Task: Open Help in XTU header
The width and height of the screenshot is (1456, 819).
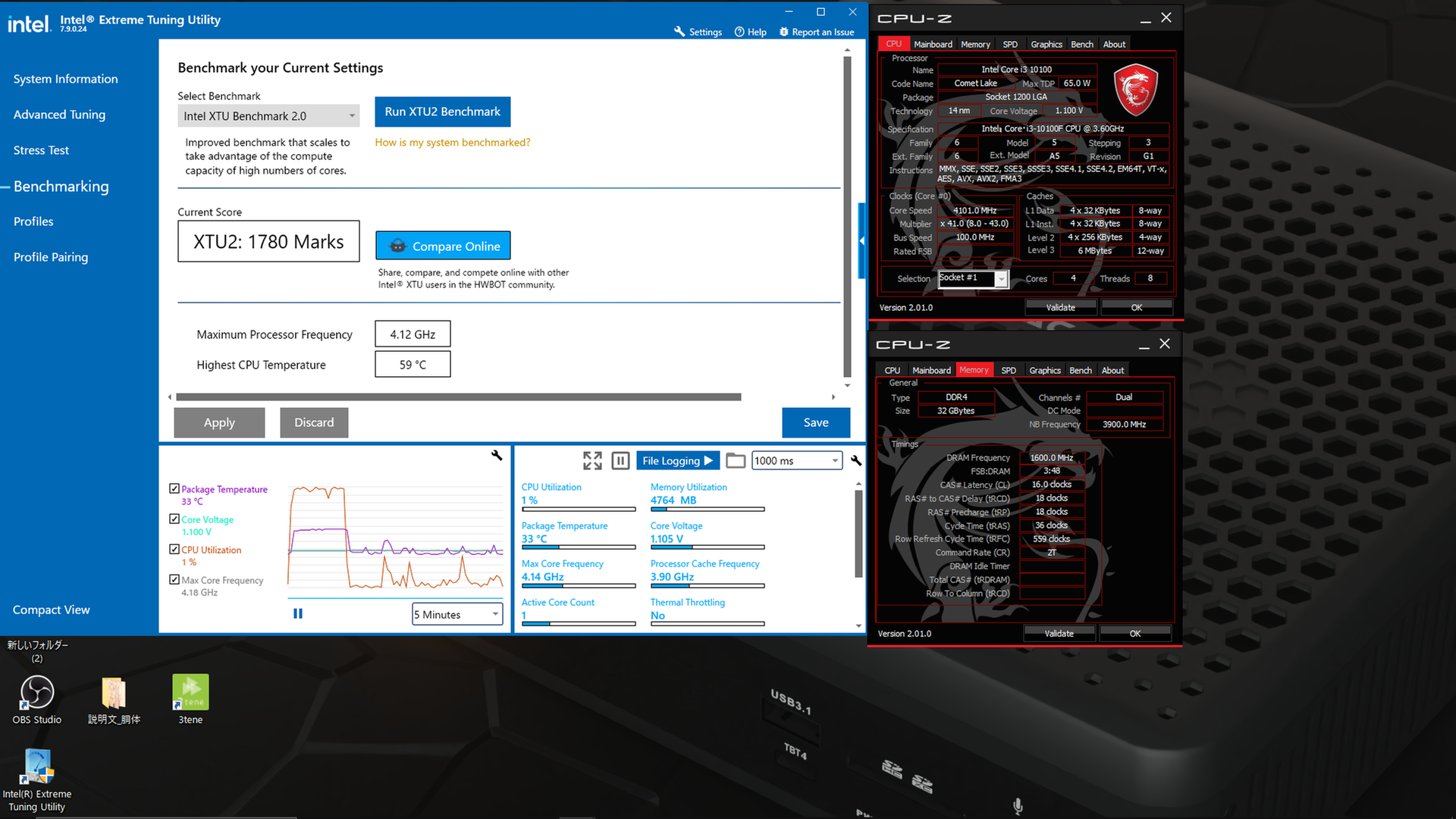Action: (750, 32)
